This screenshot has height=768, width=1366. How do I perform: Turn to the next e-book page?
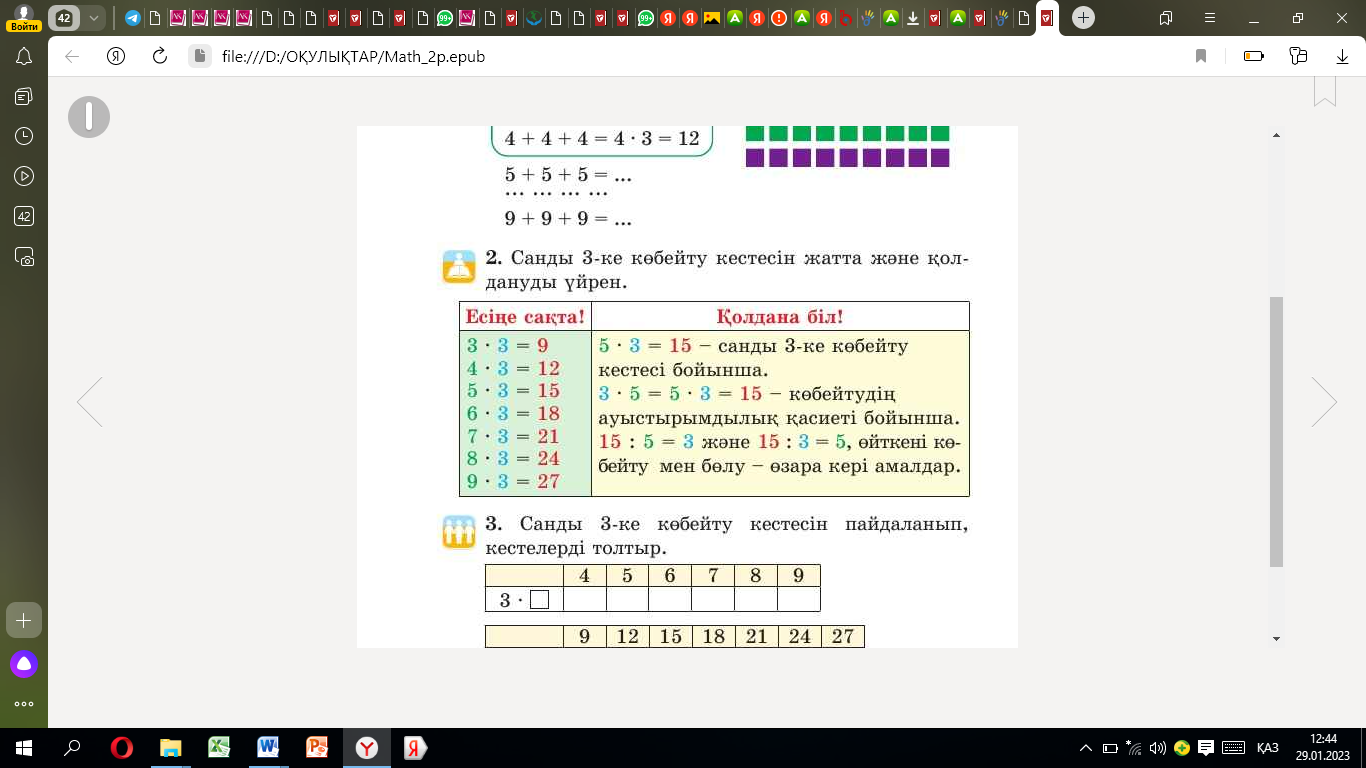tap(1324, 402)
